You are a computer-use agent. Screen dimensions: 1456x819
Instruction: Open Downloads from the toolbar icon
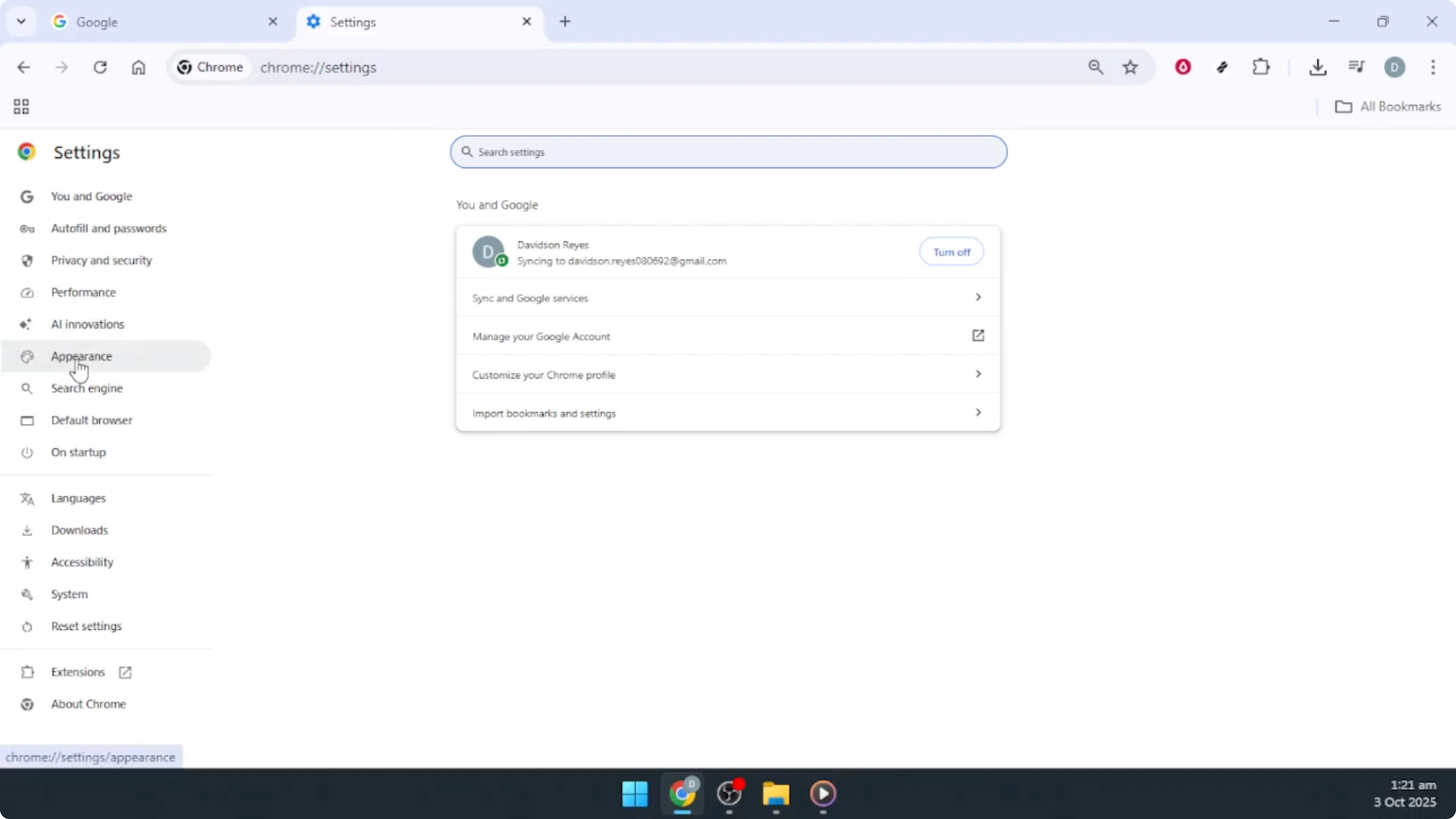point(1318,67)
